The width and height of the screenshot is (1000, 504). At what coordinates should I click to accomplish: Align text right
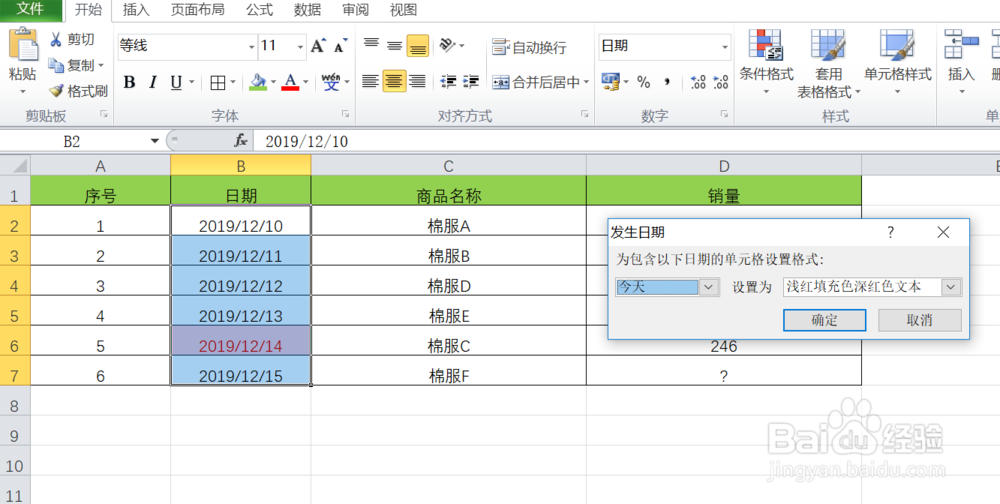click(x=418, y=82)
